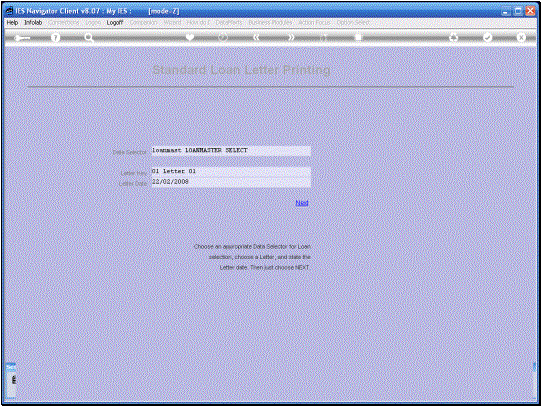The image size is (541, 406).
Task: Click the checkmark icon in toolbar
Action: tap(487, 37)
